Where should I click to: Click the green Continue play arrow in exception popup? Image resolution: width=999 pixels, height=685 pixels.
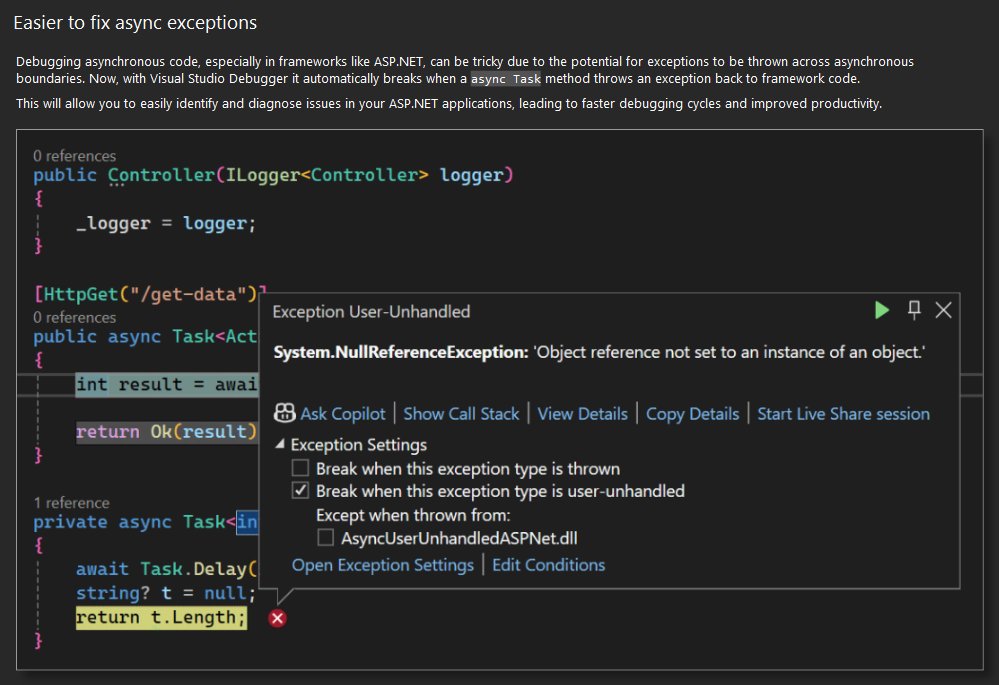882,310
